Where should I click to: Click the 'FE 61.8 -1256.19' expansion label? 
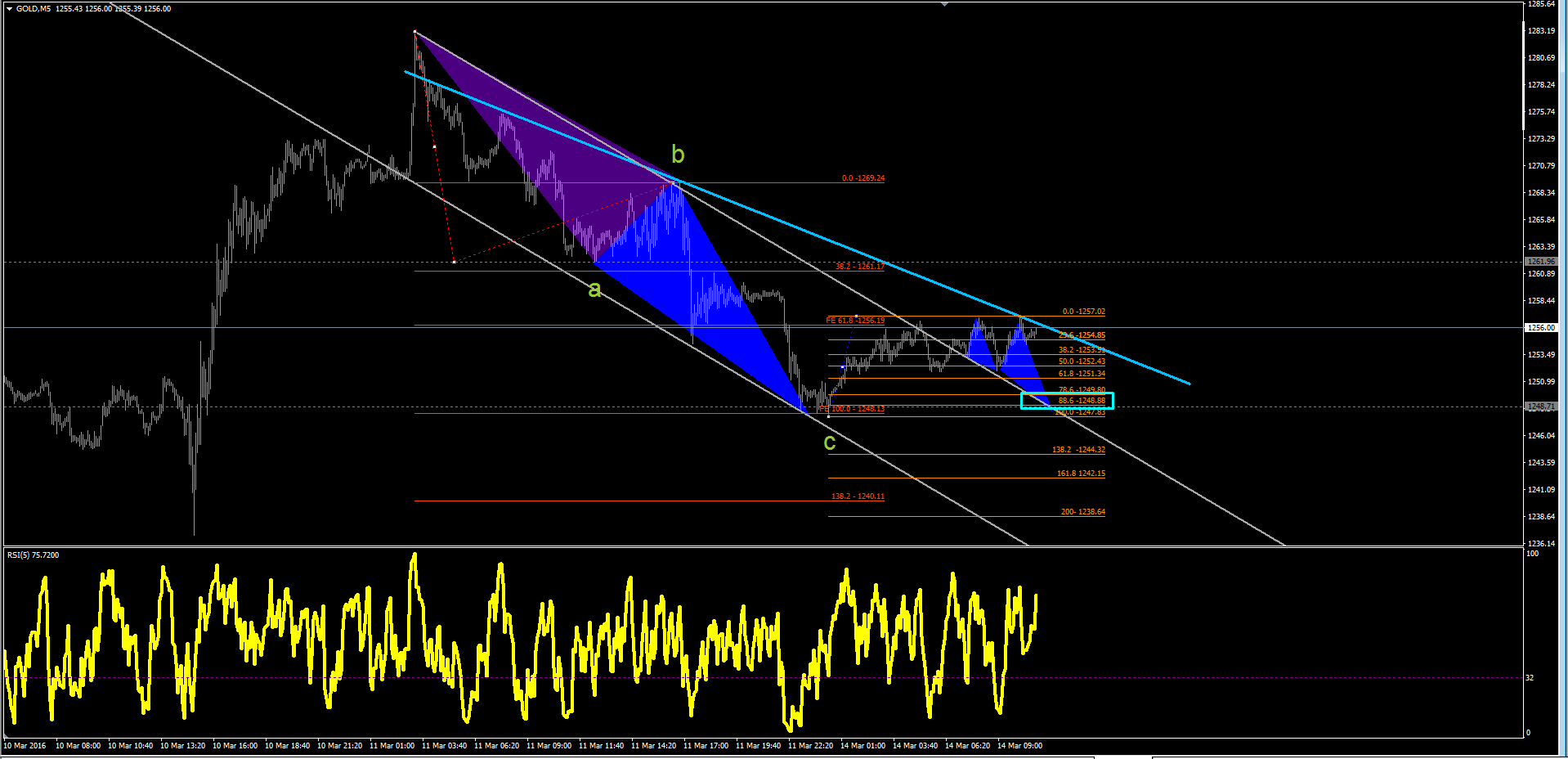[855, 321]
